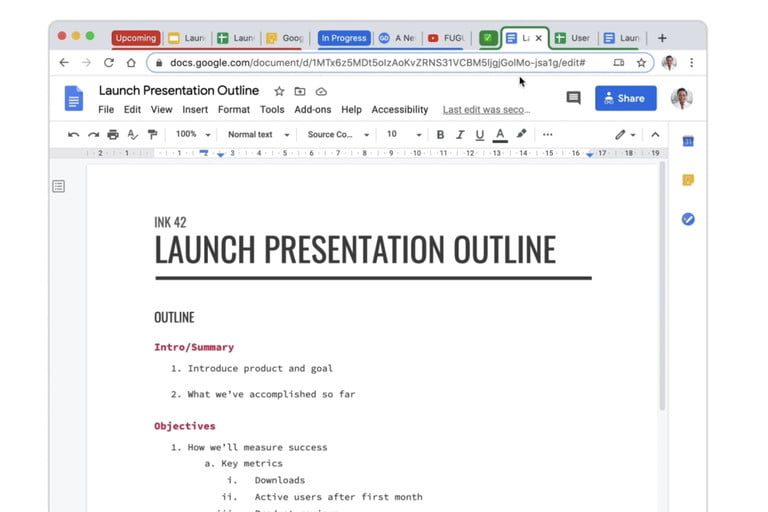Open Last edit was seconds ago link
This screenshot has width=768, height=512.
(486, 110)
